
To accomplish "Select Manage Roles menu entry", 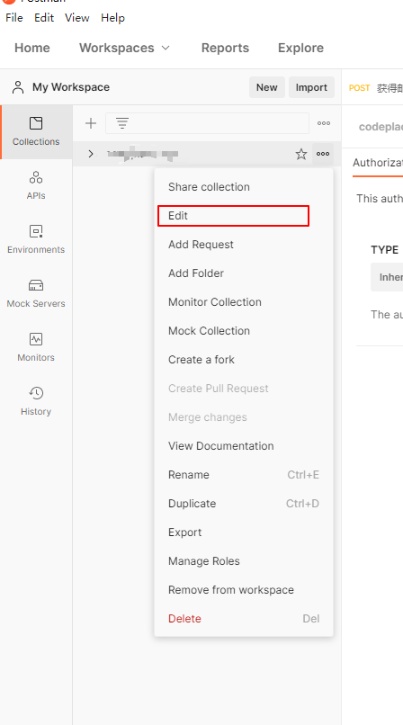I will tap(244, 561).
